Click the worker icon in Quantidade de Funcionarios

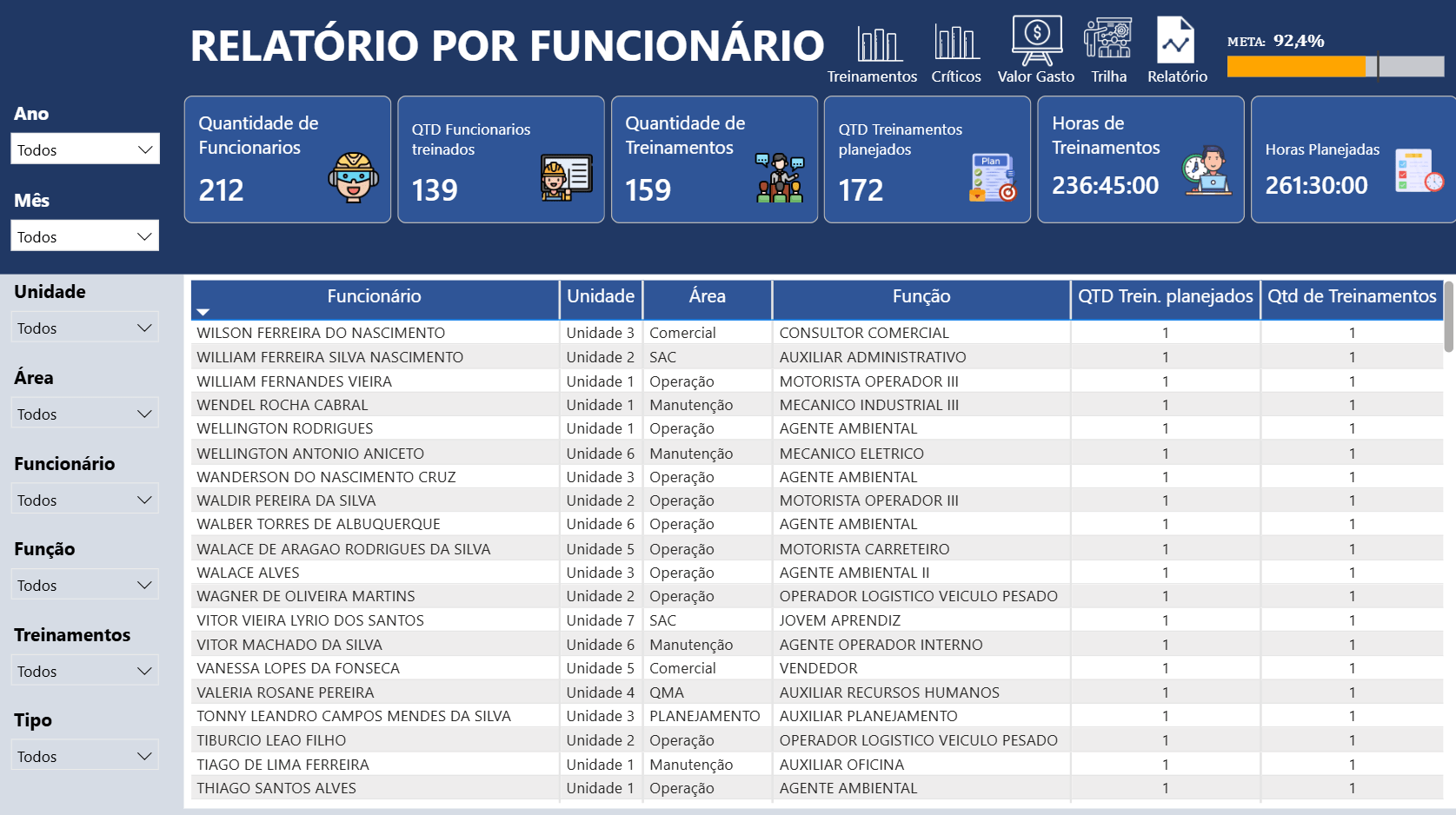point(353,177)
